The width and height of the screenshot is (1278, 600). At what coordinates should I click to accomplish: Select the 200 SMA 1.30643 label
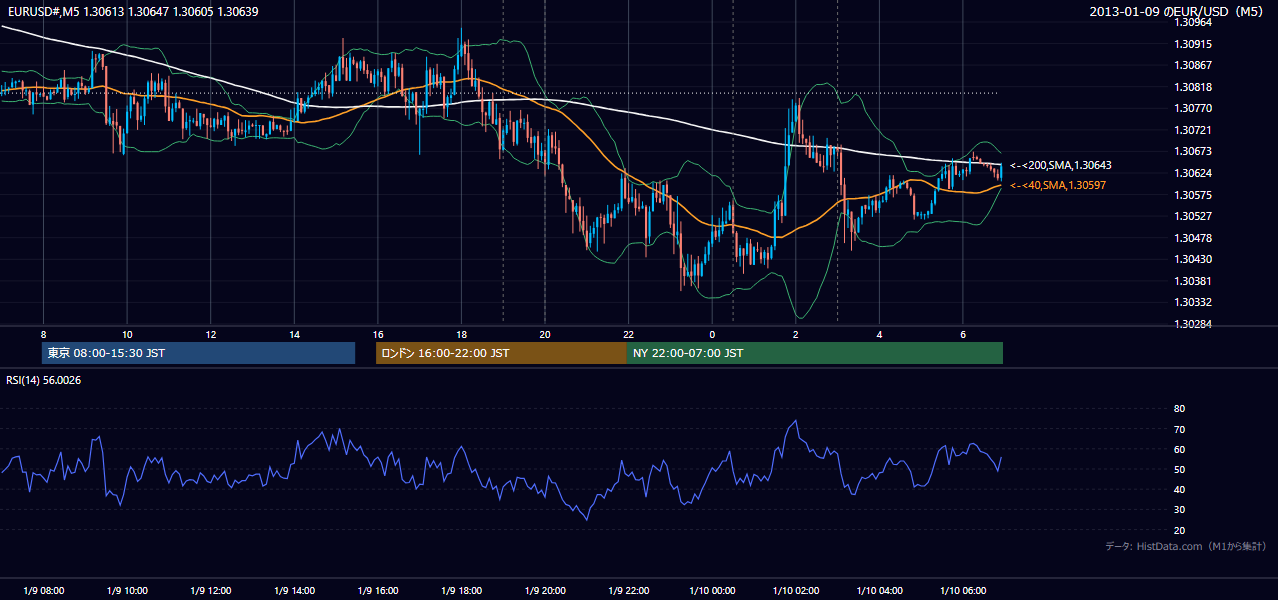pyautogui.click(x=1061, y=165)
